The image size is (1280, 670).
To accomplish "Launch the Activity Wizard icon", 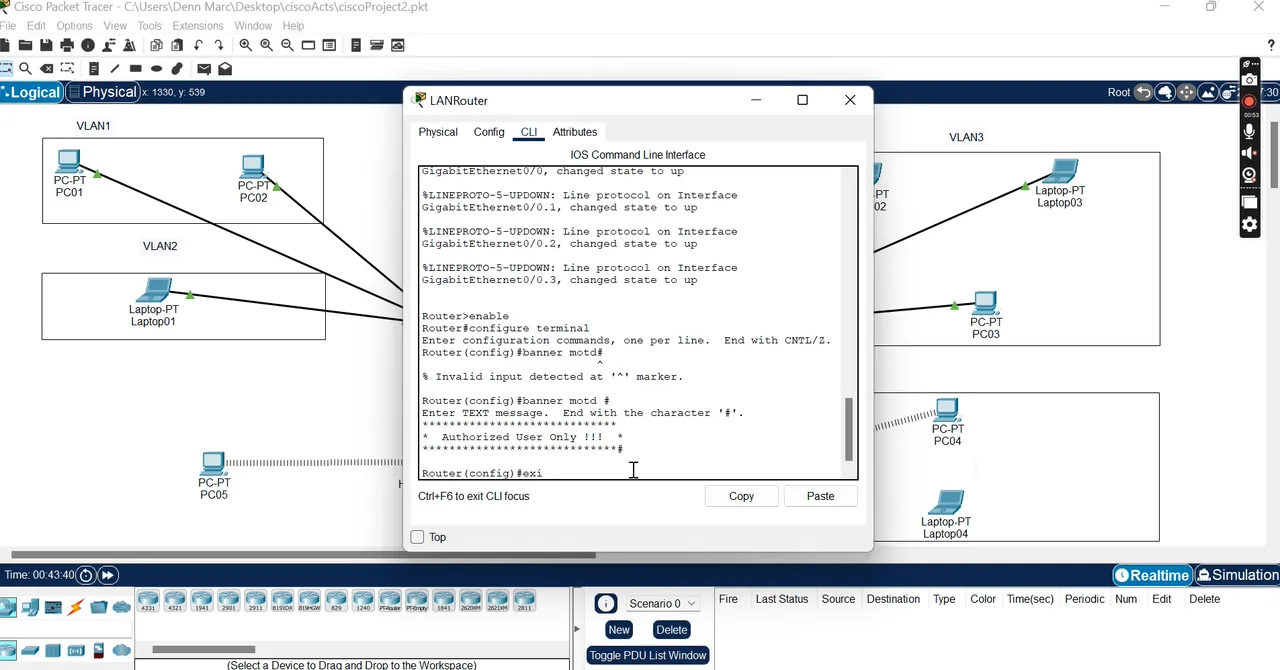I will 130,45.
